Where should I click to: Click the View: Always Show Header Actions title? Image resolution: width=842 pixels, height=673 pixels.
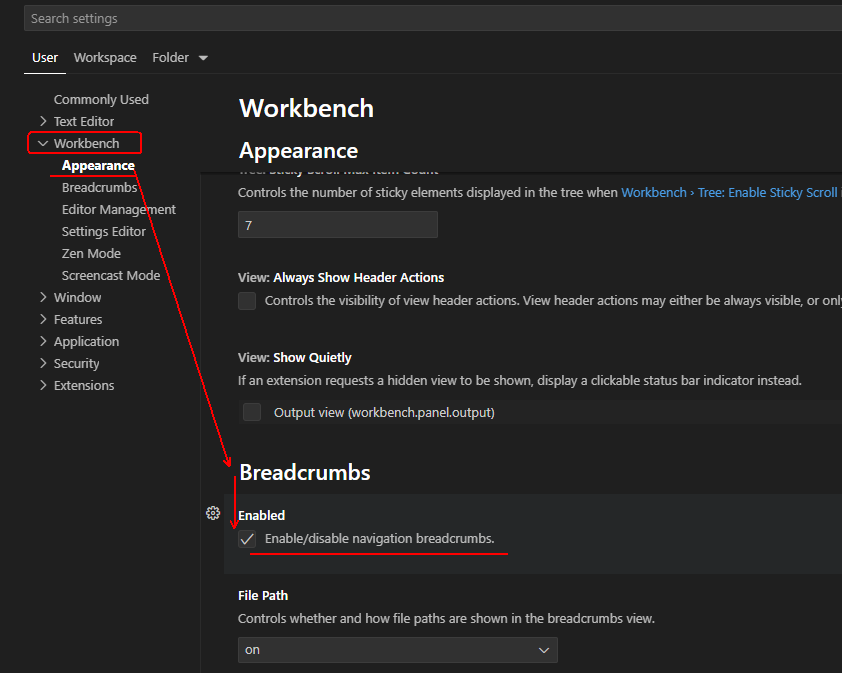click(341, 277)
